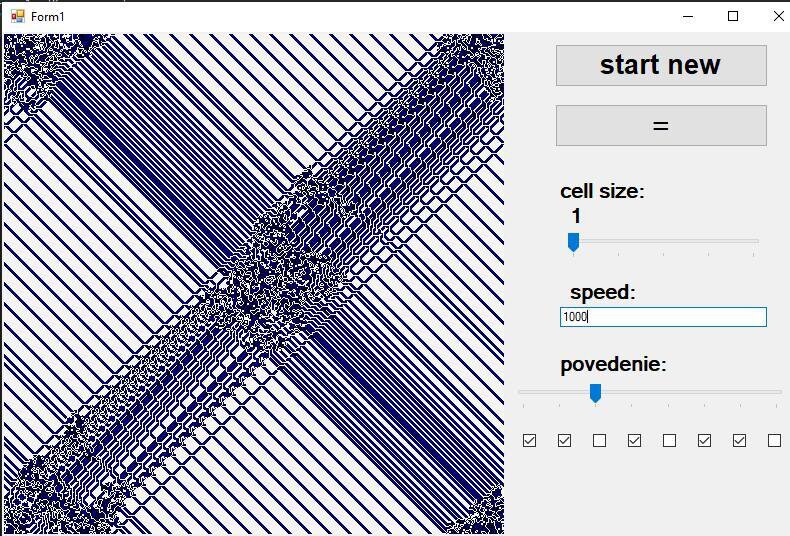
Task: Check the eighth checkbox in the row
Action: [x=774, y=441]
